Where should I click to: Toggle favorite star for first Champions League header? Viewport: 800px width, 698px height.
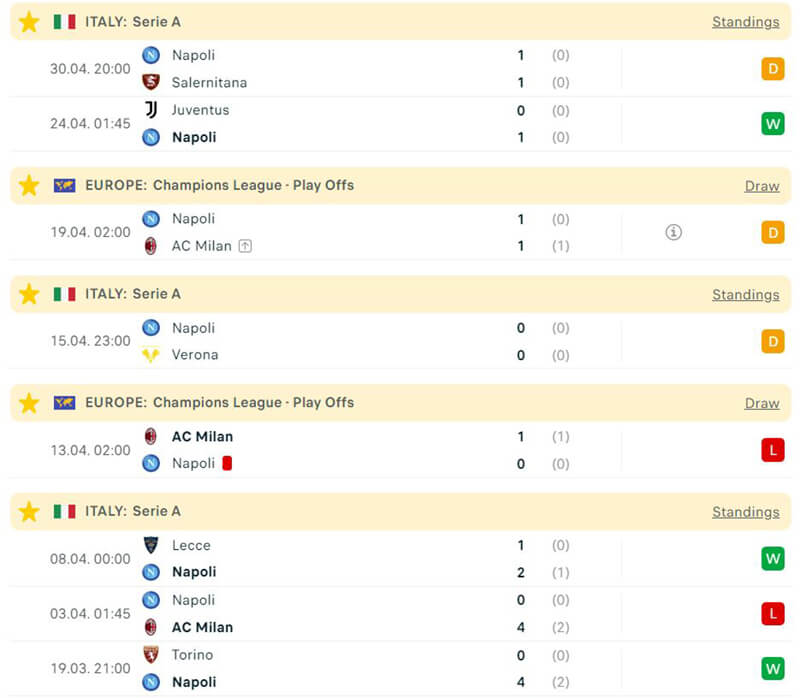pos(29,185)
